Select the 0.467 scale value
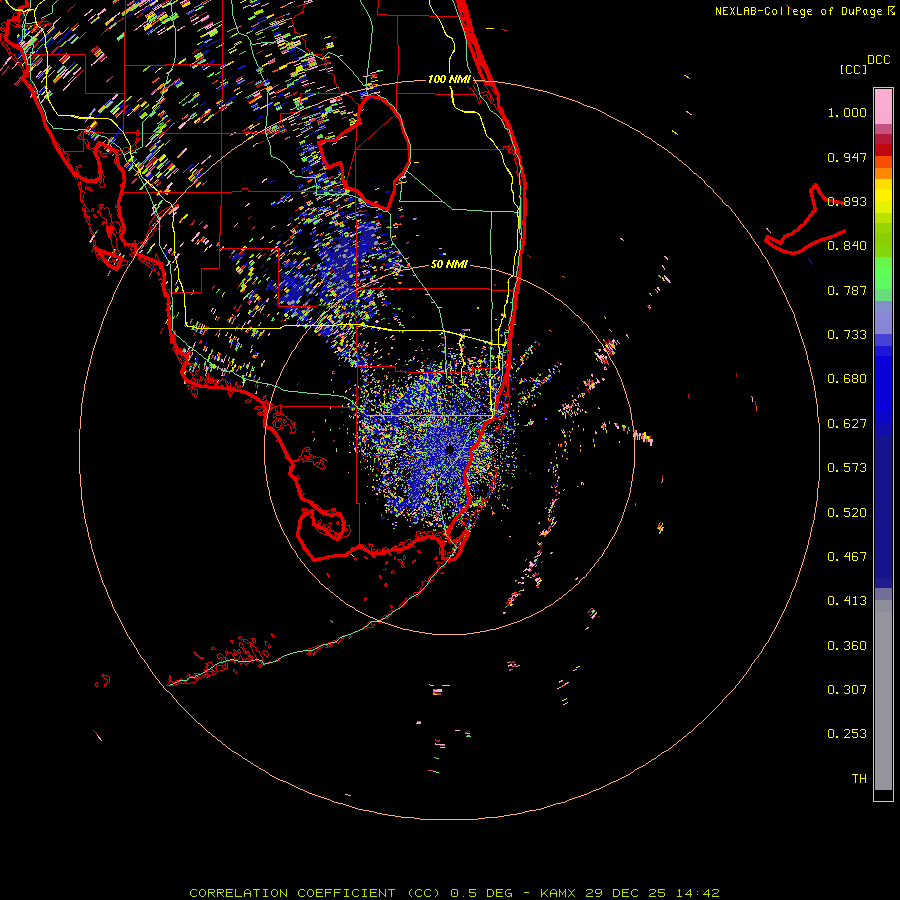This screenshot has width=900, height=900. click(847, 557)
